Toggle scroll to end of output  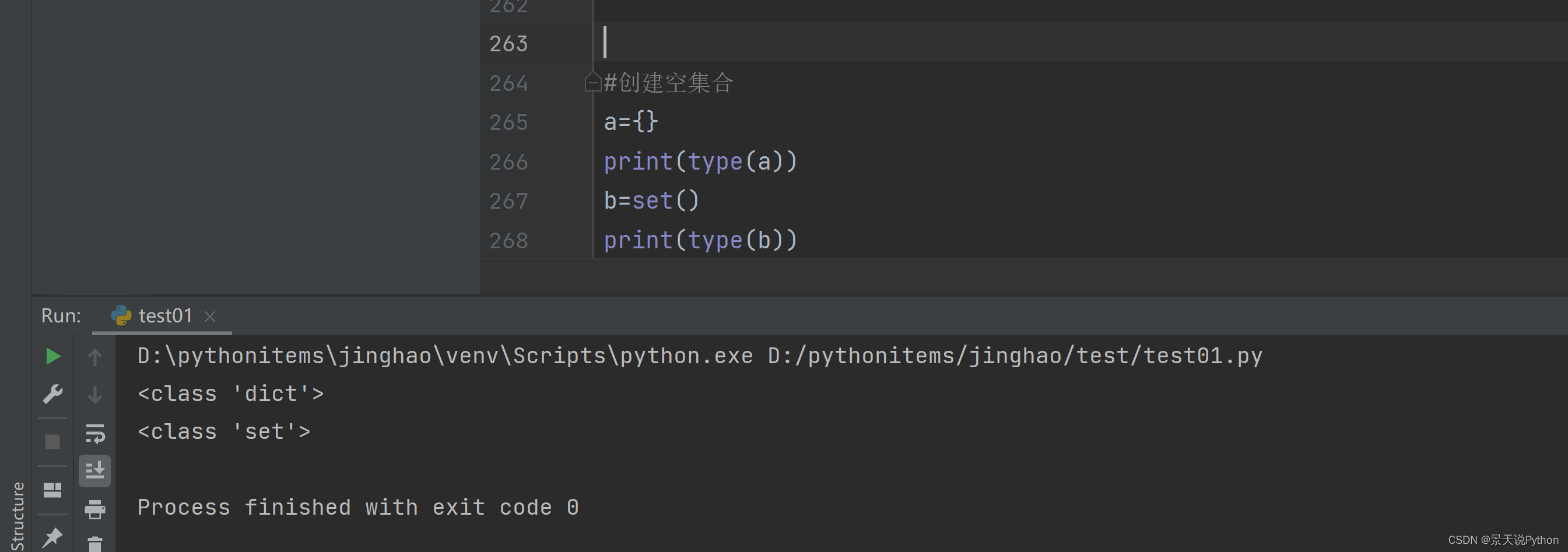pos(95,470)
